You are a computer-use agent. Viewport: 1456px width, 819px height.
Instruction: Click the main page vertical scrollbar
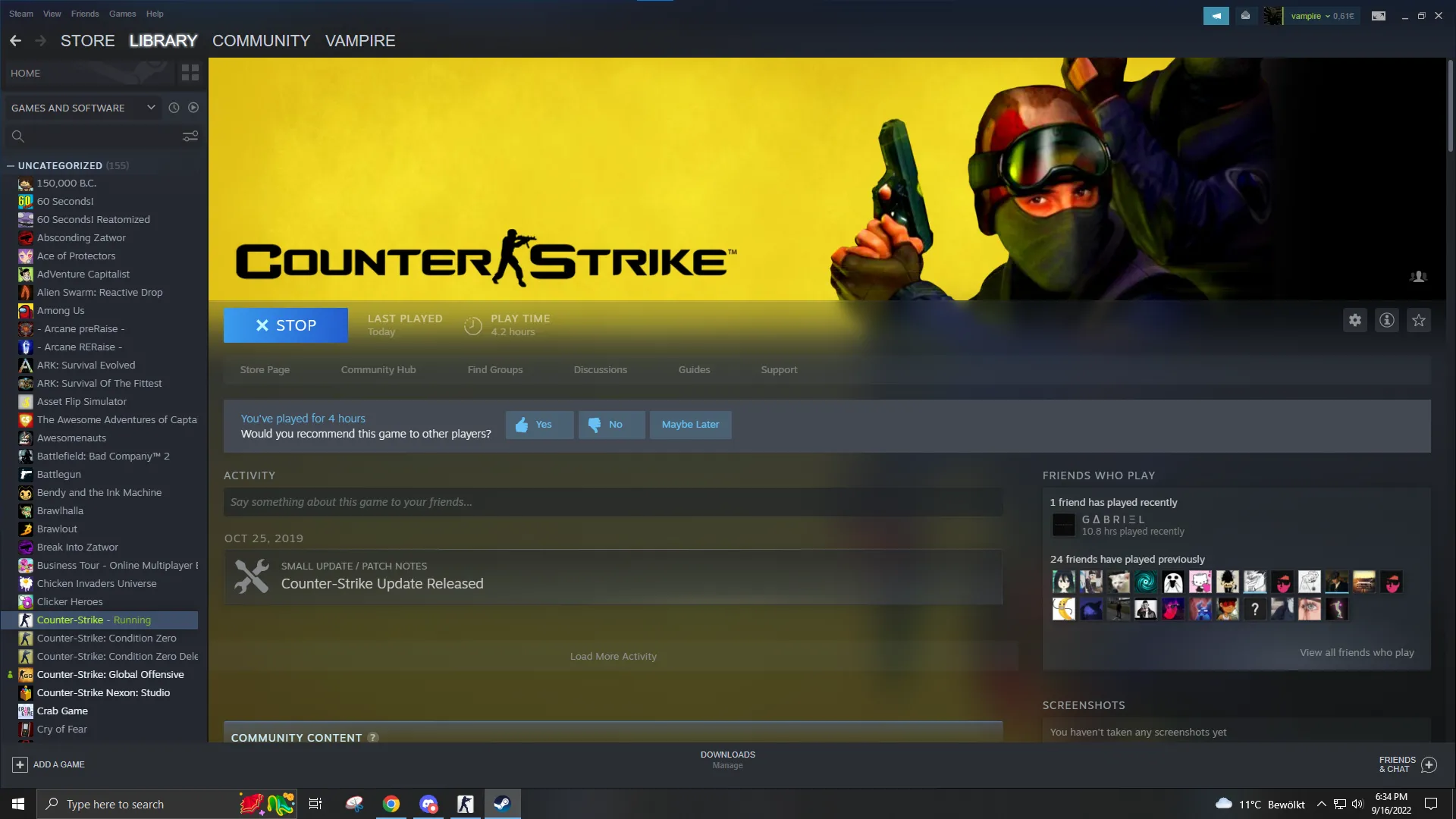tap(1450, 106)
